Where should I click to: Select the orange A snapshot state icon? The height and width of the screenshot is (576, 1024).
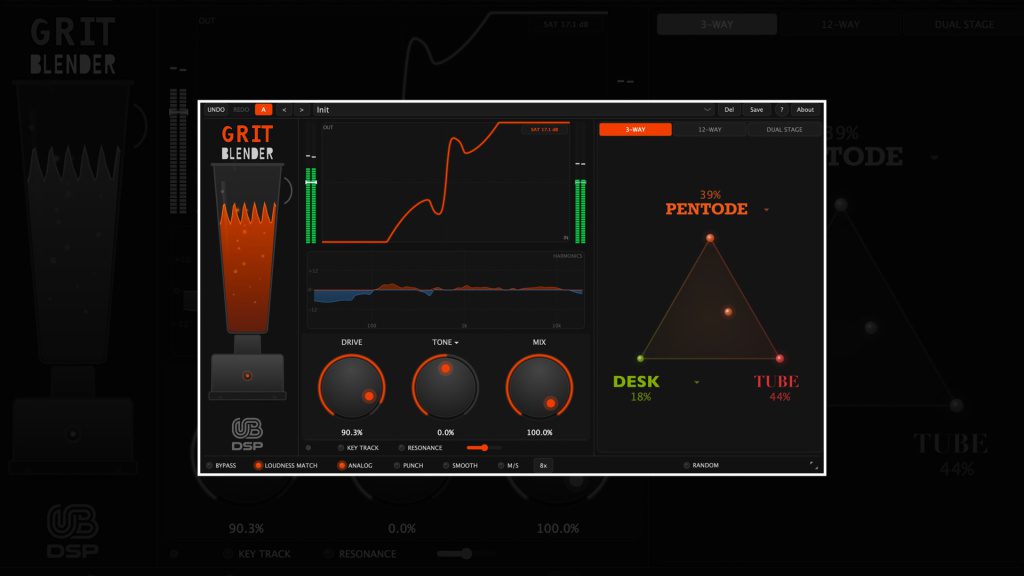(261, 110)
